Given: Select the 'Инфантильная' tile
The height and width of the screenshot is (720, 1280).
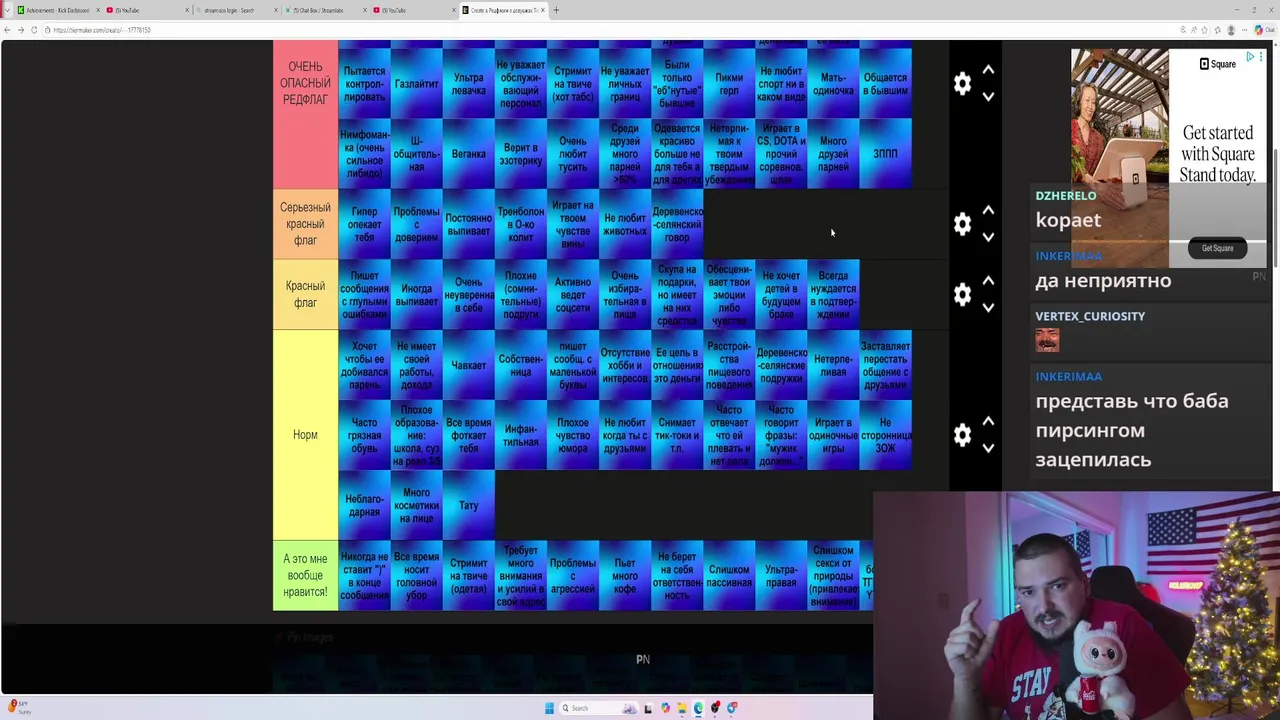Looking at the screenshot, I should 520,435.
